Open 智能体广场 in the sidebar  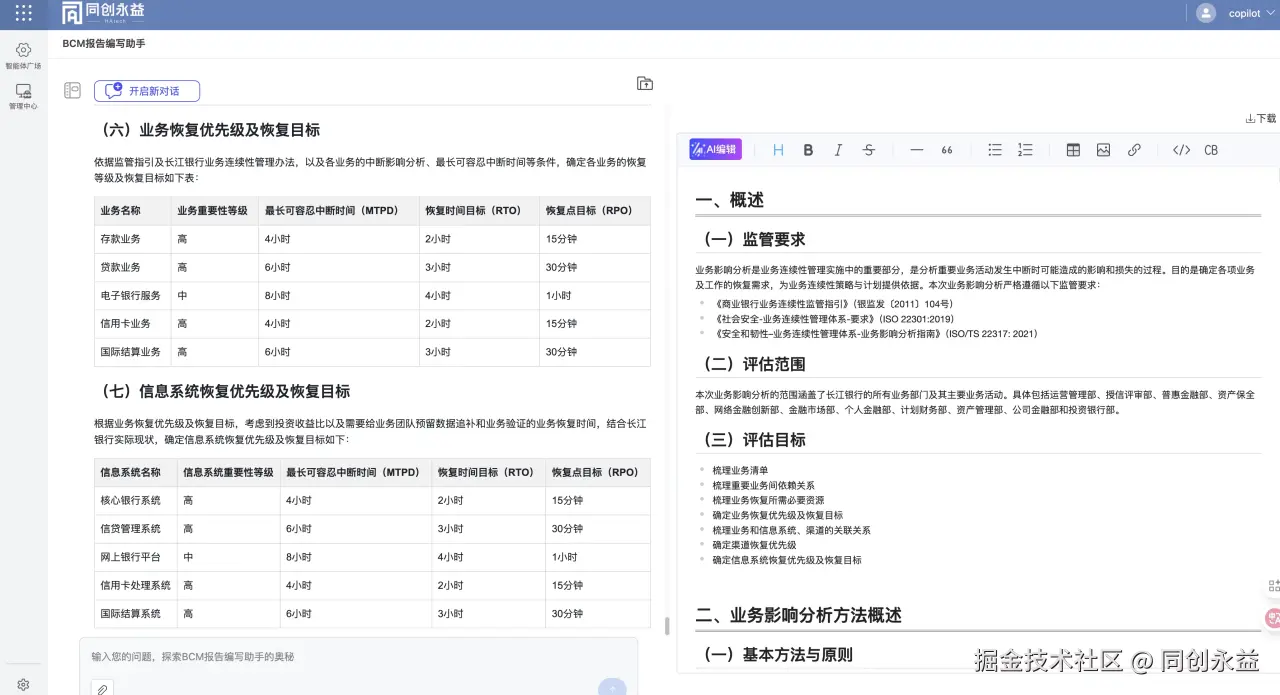(x=23, y=55)
